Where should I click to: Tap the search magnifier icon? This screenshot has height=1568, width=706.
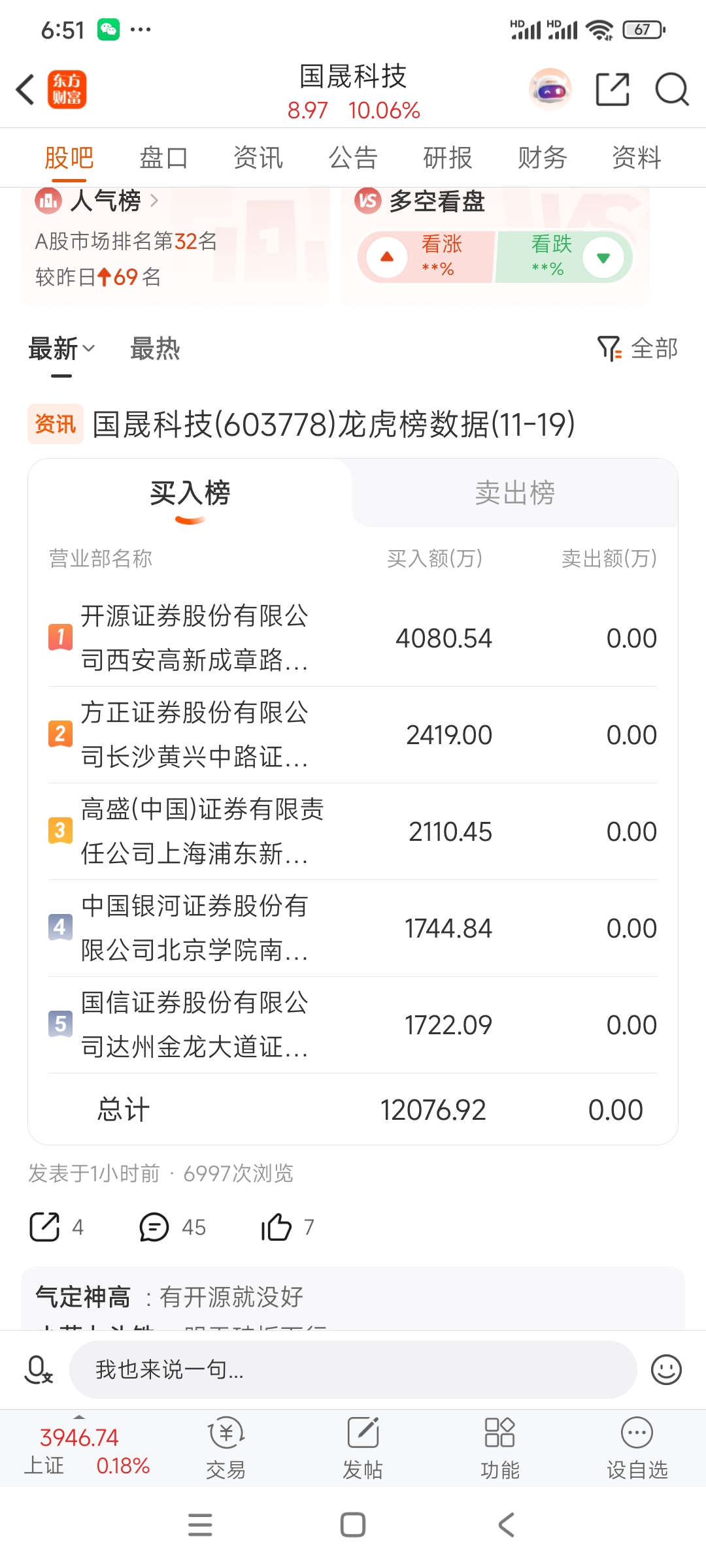(x=672, y=90)
